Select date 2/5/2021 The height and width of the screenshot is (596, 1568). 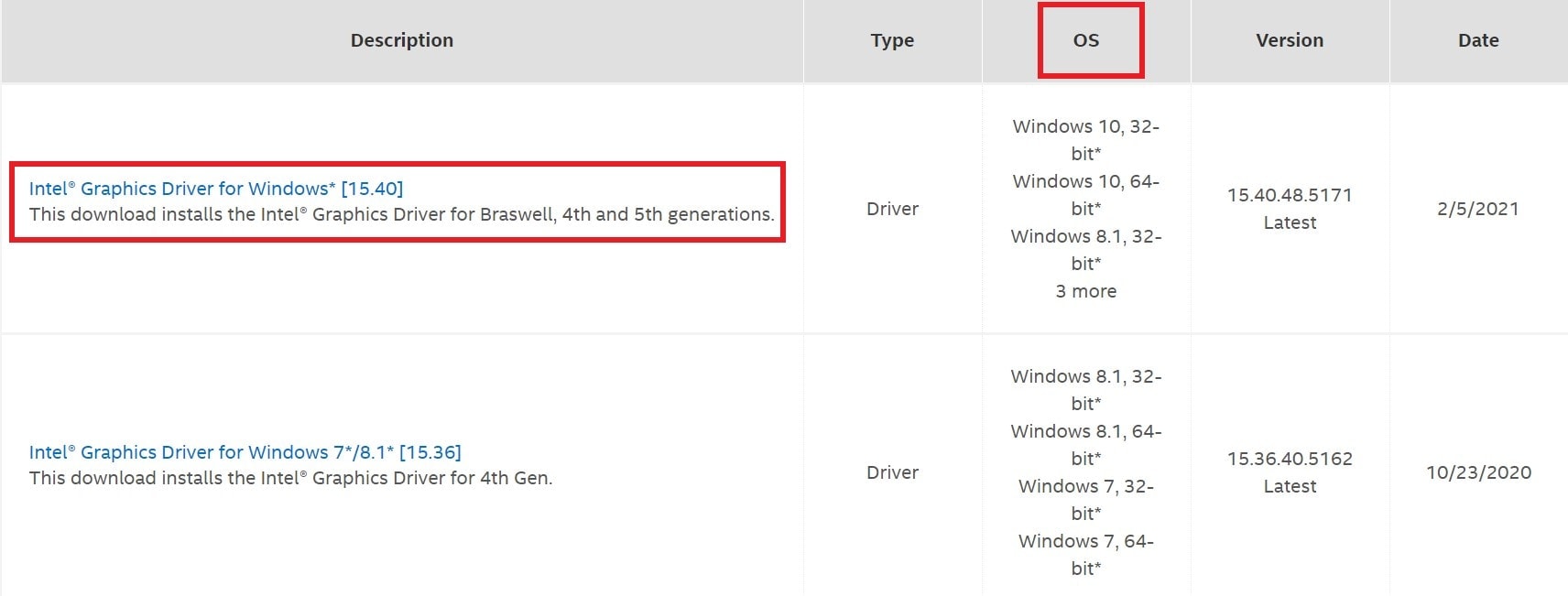coord(1478,209)
